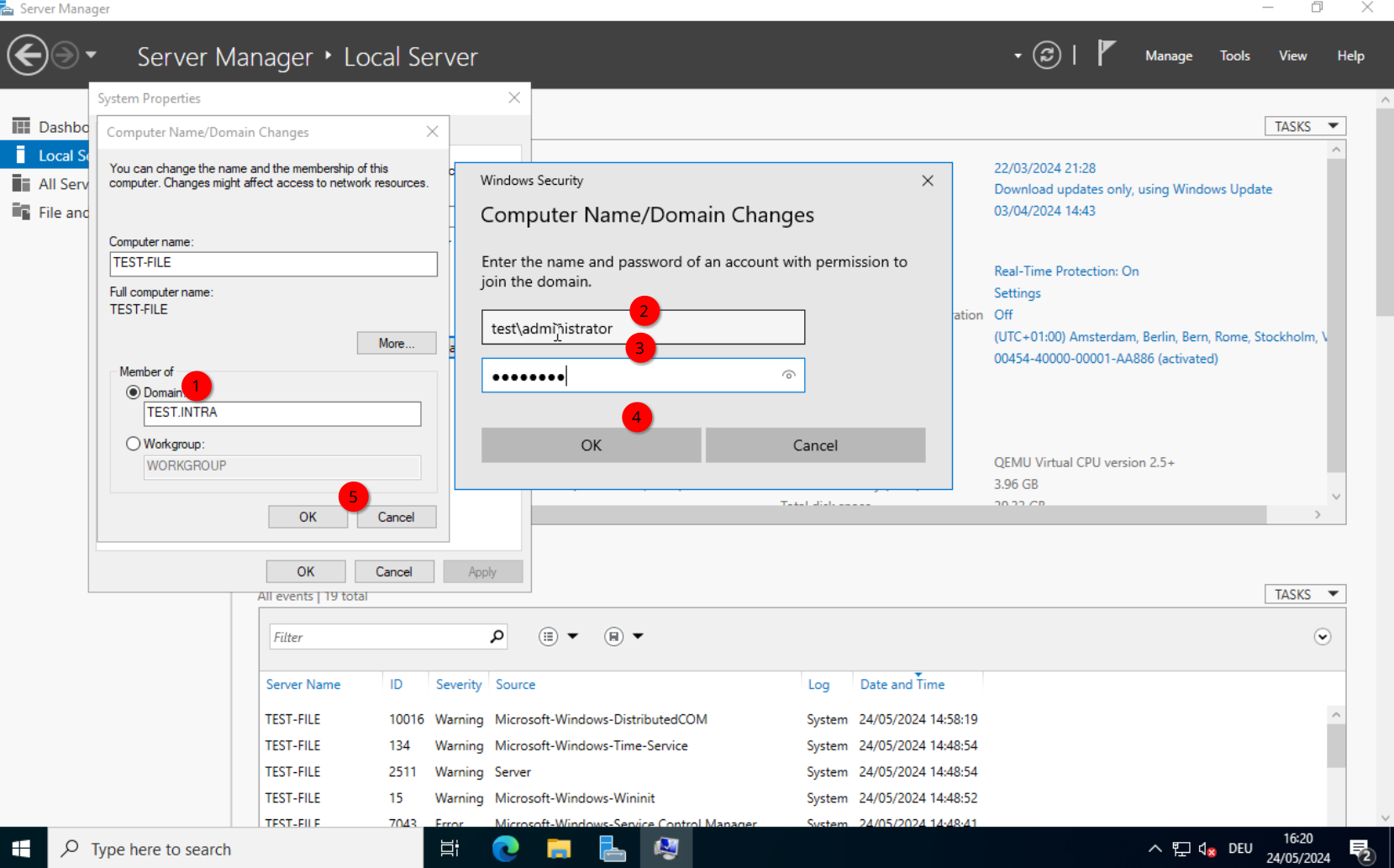
Task: Open the events list criteria icon
Action: [x=548, y=636]
